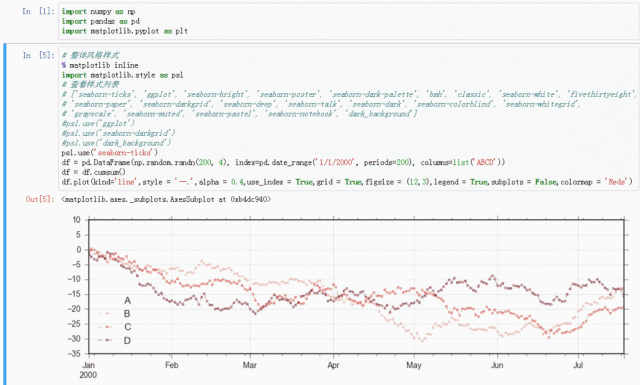Click the df.plot(kind='line' code line
This screenshot has height=385, width=640.
click(347, 182)
